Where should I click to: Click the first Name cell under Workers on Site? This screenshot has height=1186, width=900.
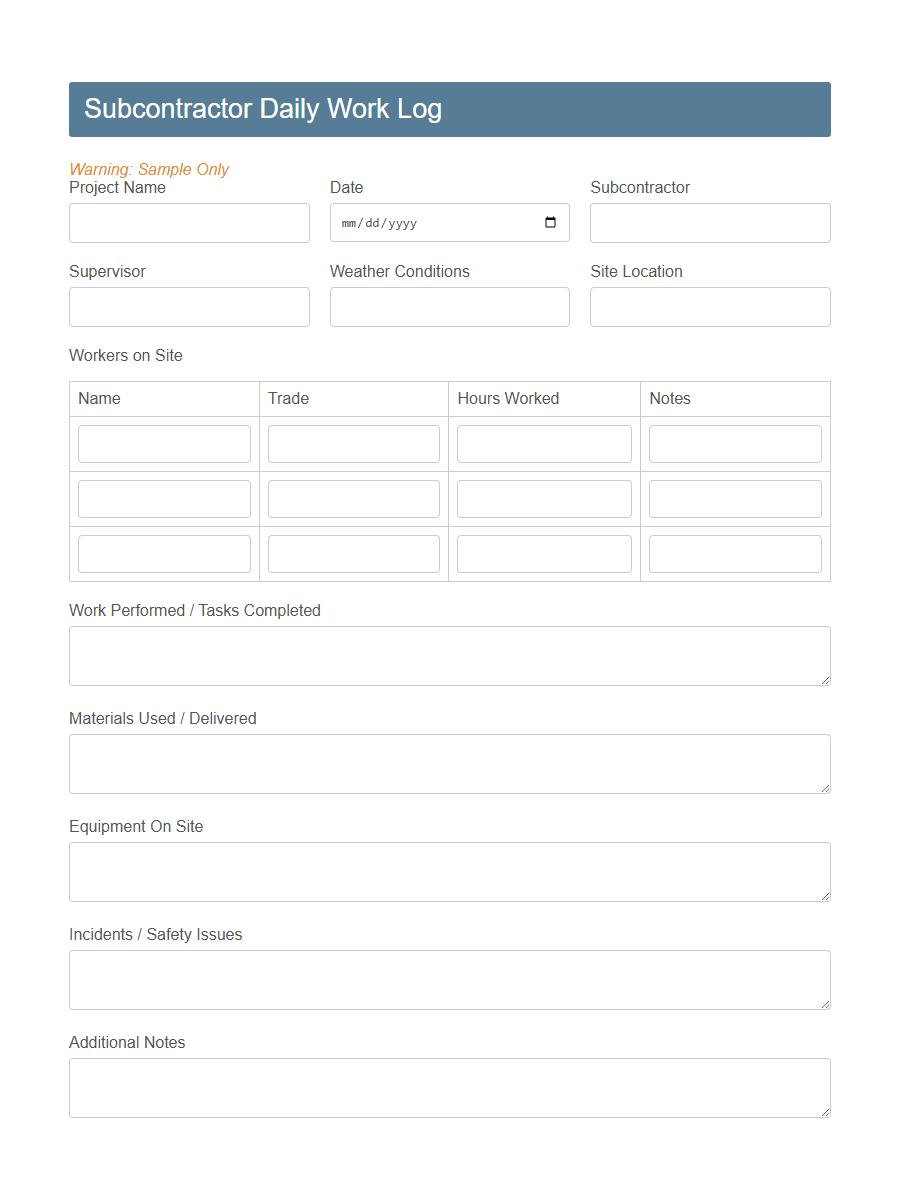164,443
